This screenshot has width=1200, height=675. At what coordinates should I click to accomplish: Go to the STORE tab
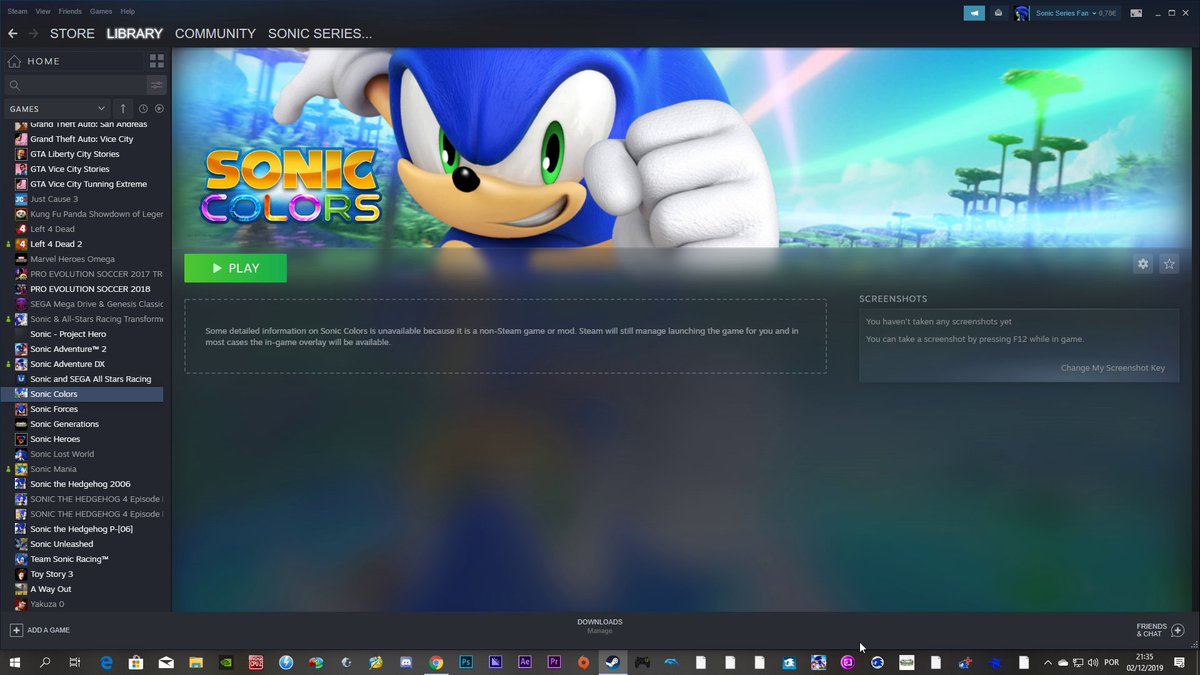coord(72,34)
